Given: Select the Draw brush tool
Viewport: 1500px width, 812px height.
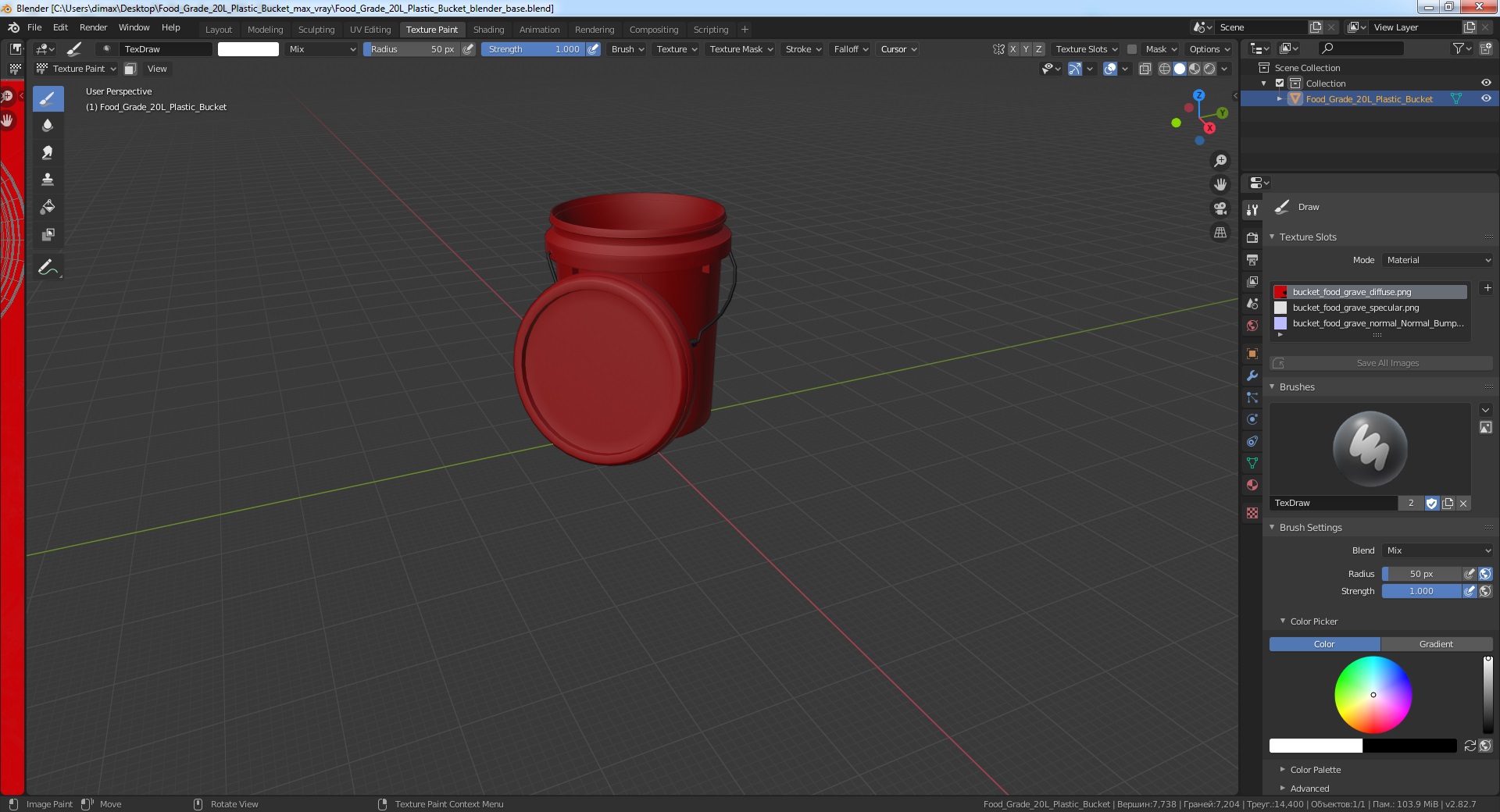Looking at the screenshot, I should (48, 98).
